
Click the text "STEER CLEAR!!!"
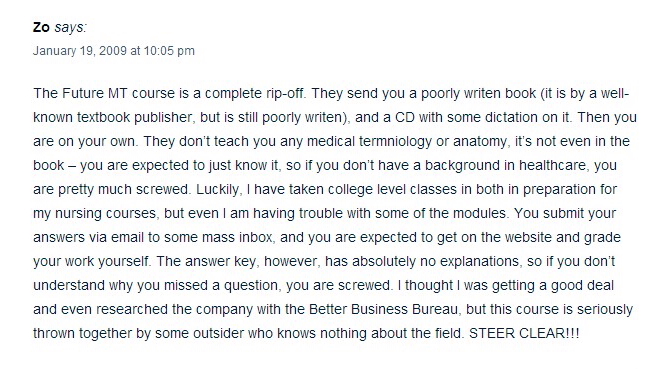tap(524, 333)
